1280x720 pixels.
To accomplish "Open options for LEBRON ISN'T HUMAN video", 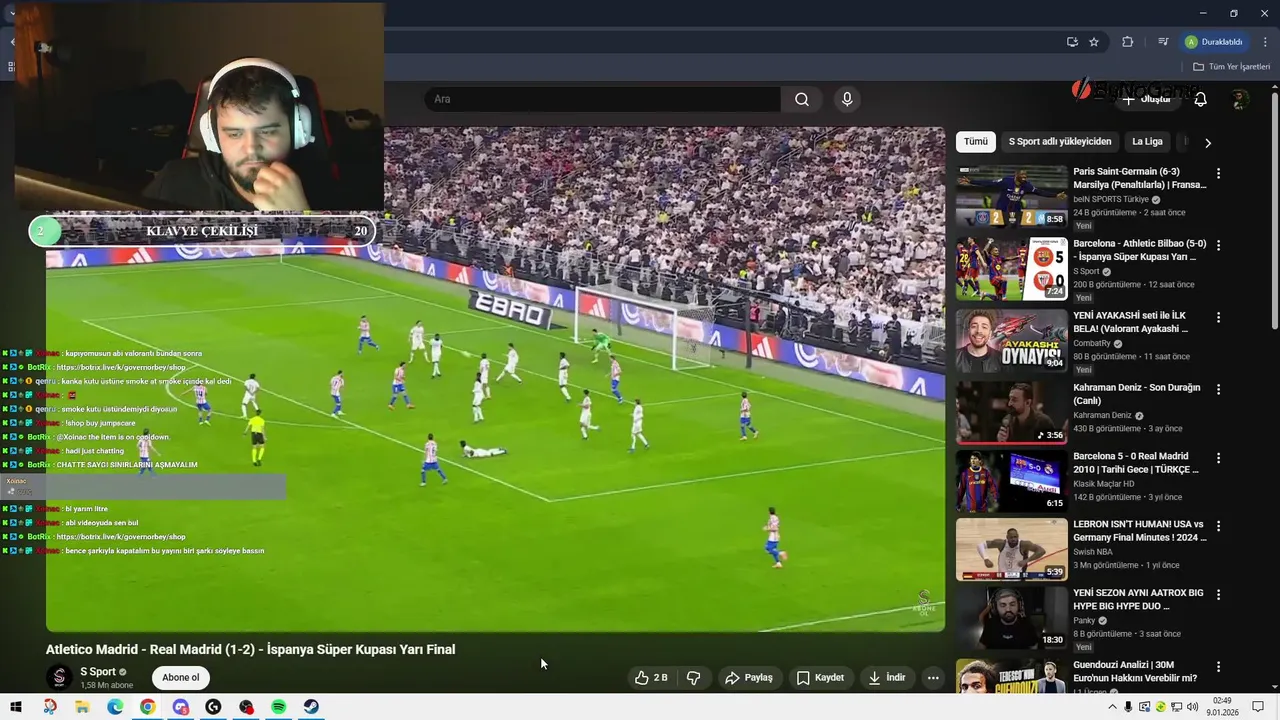I will pyautogui.click(x=1218, y=526).
